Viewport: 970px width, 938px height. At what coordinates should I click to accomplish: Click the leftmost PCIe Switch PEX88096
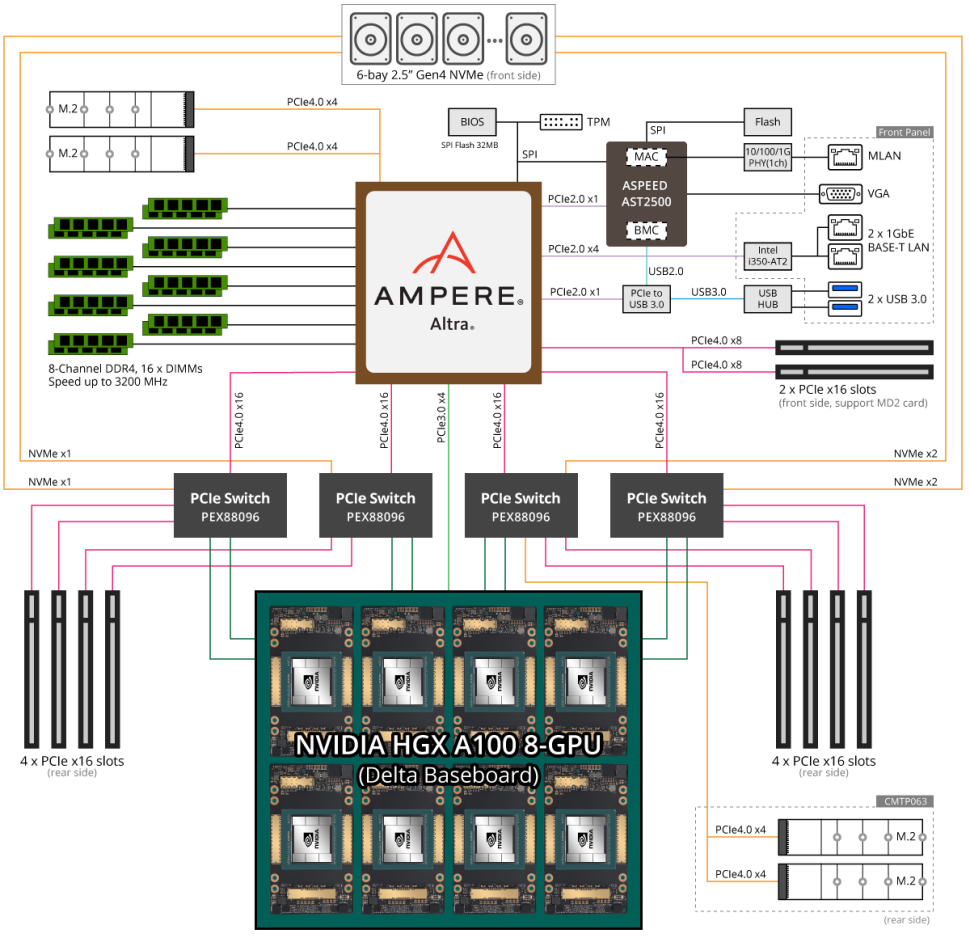pos(229,505)
